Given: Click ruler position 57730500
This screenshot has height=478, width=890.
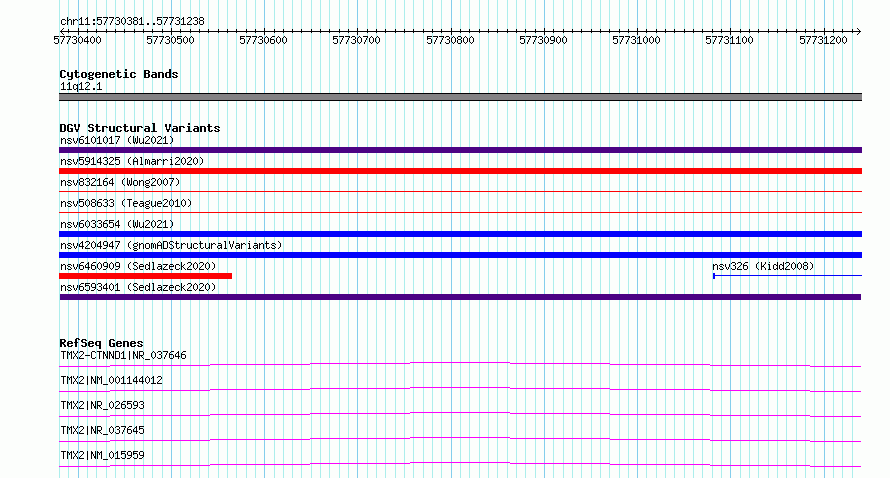Looking at the screenshot, I should 170,40.
